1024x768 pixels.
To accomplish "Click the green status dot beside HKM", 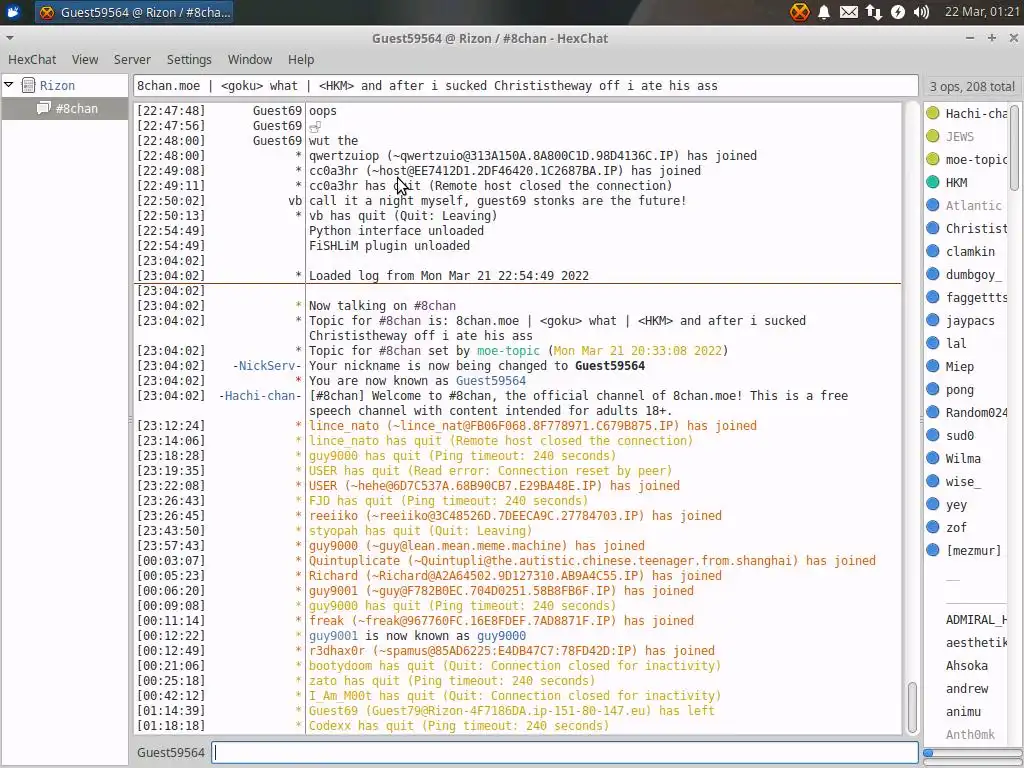I will click(x=933, y=182).
